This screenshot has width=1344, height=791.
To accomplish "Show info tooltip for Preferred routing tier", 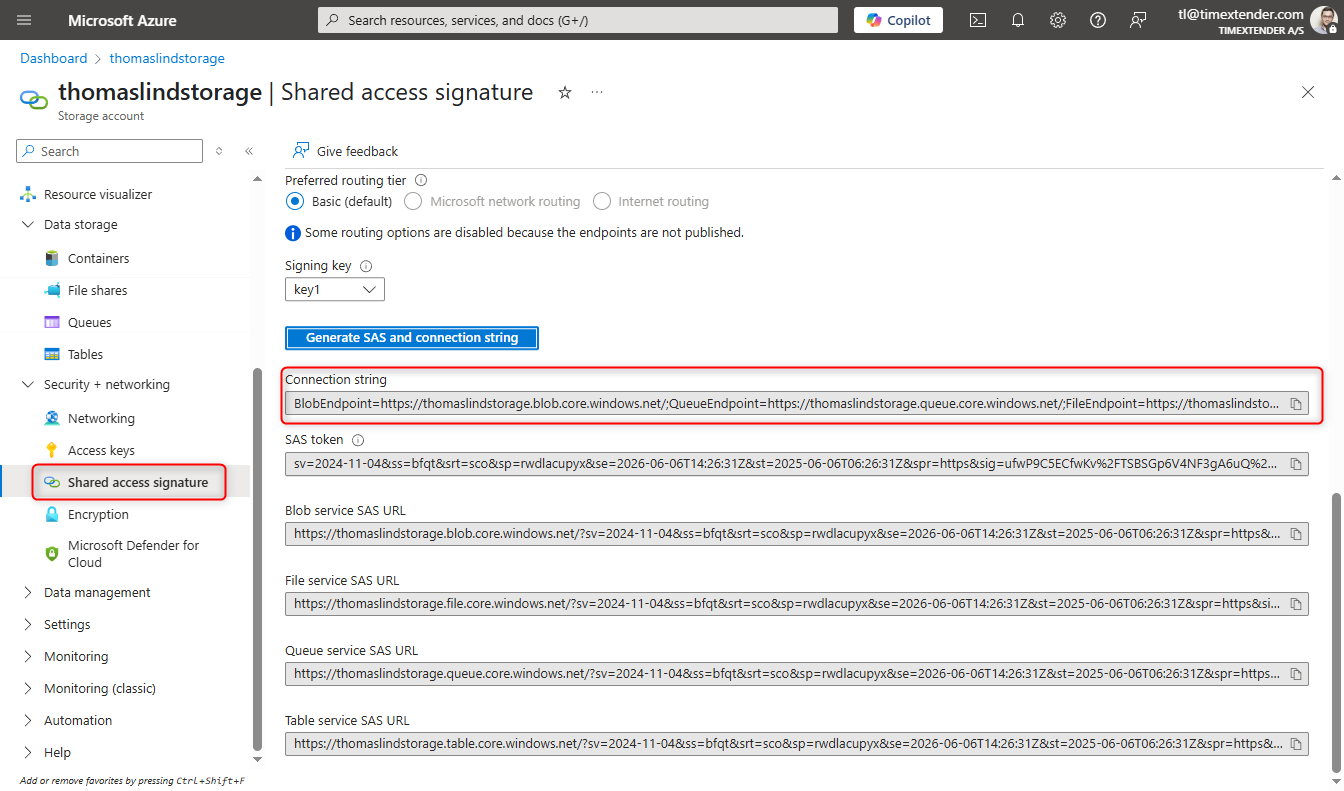I will (421, 181).
